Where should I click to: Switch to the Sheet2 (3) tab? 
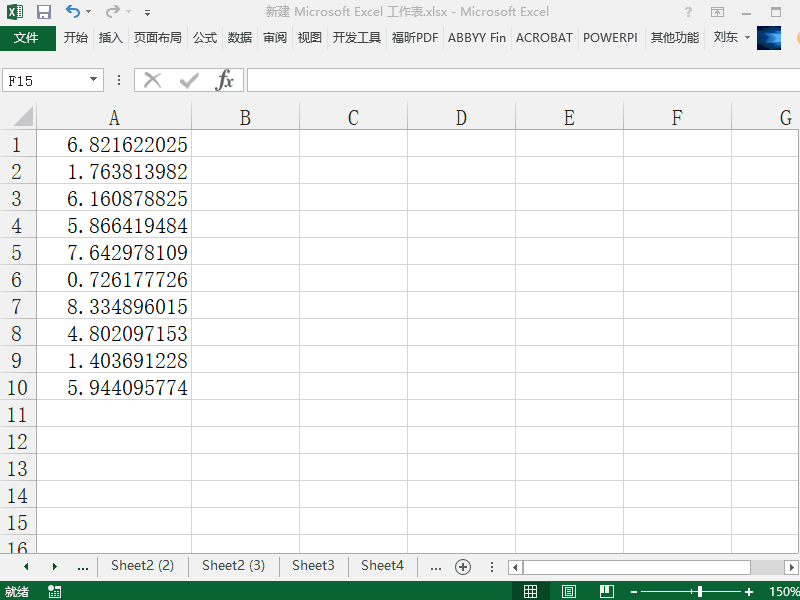pos(233,565)
